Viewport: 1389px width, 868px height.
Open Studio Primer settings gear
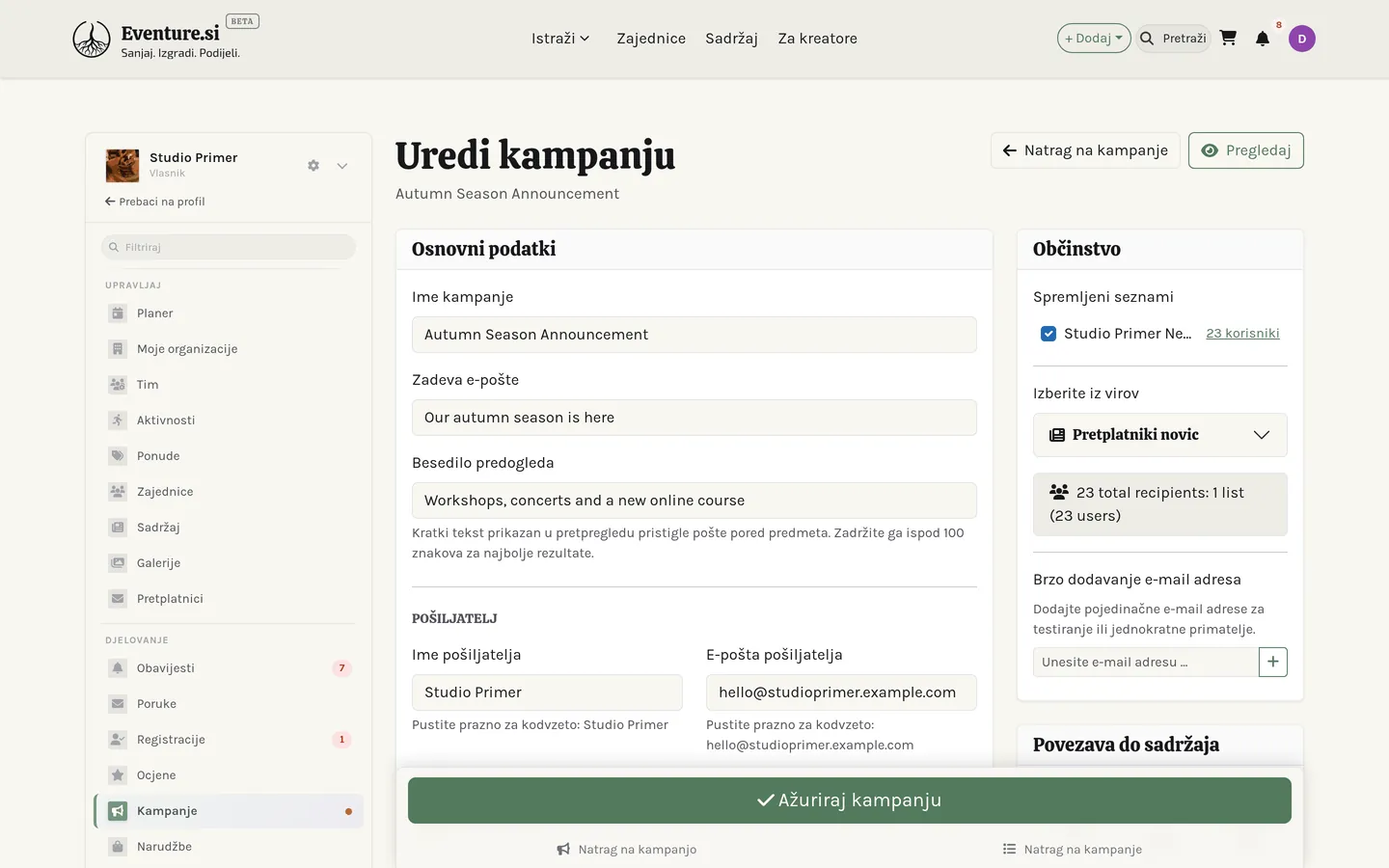[x=313, y=166]
